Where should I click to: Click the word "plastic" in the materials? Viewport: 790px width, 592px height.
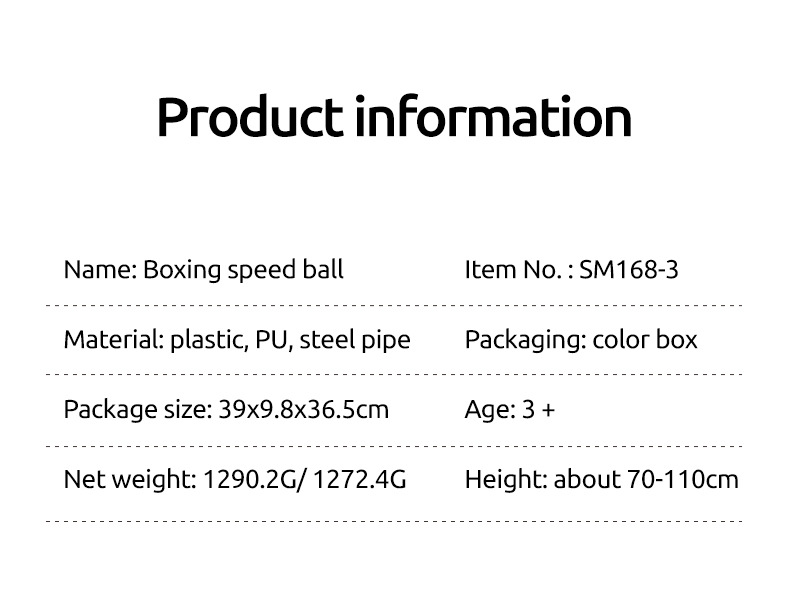[208, 339]
